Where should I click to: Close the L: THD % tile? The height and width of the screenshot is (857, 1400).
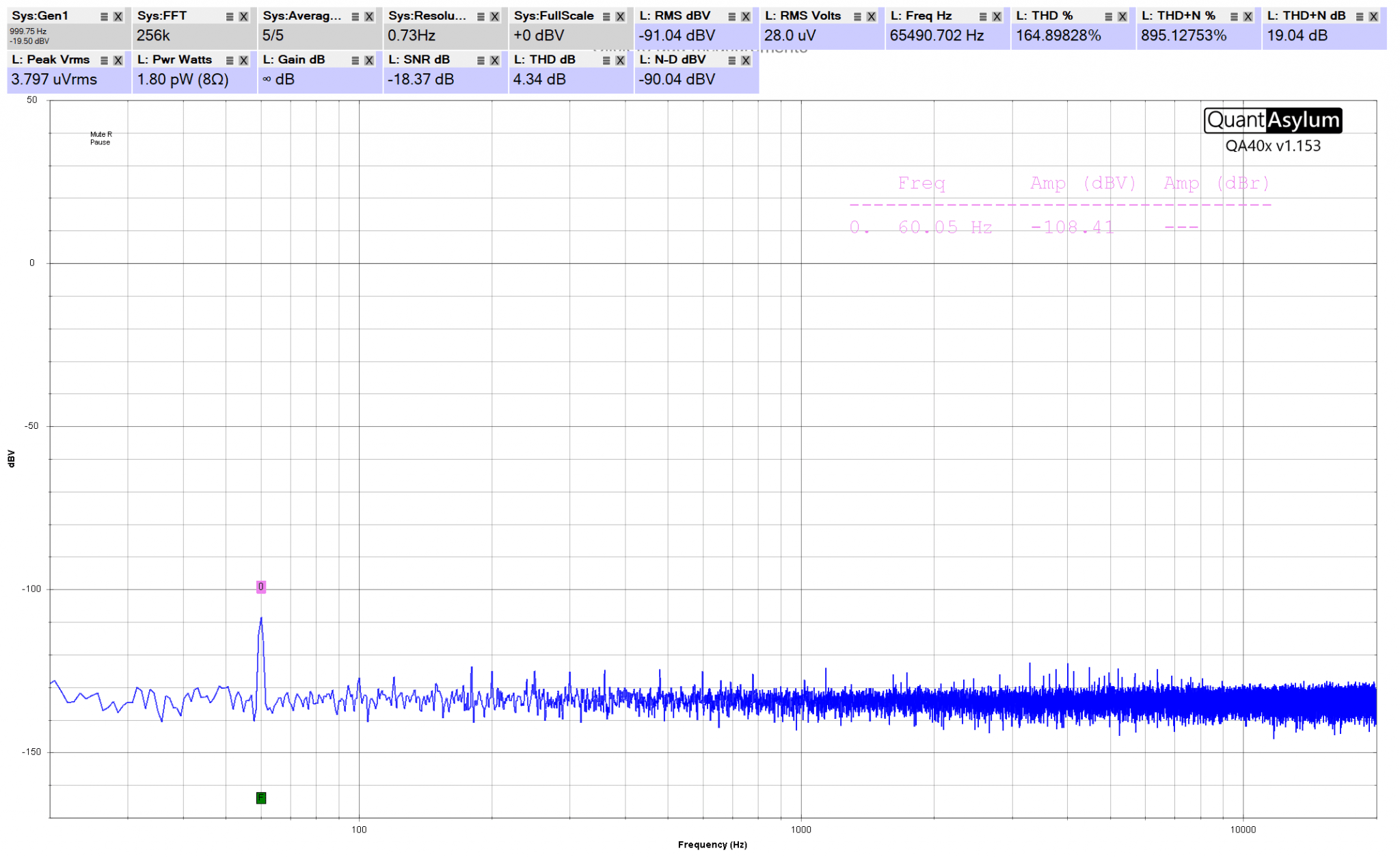(x=1122, y=16)
